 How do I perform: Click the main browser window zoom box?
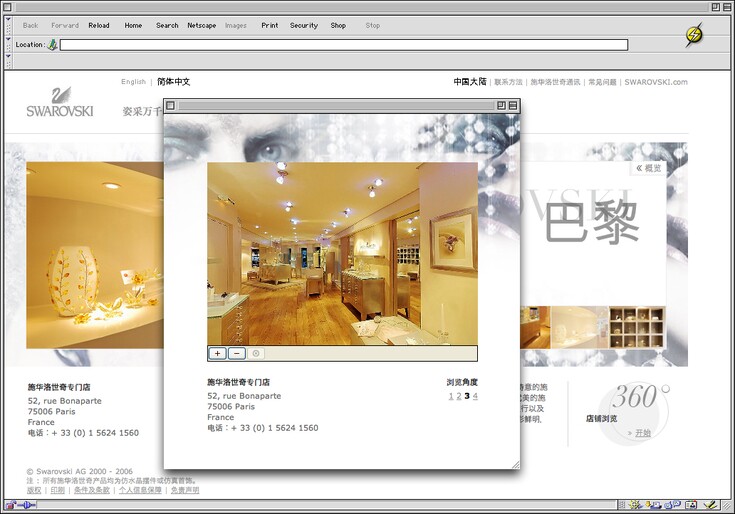point(715,7)
